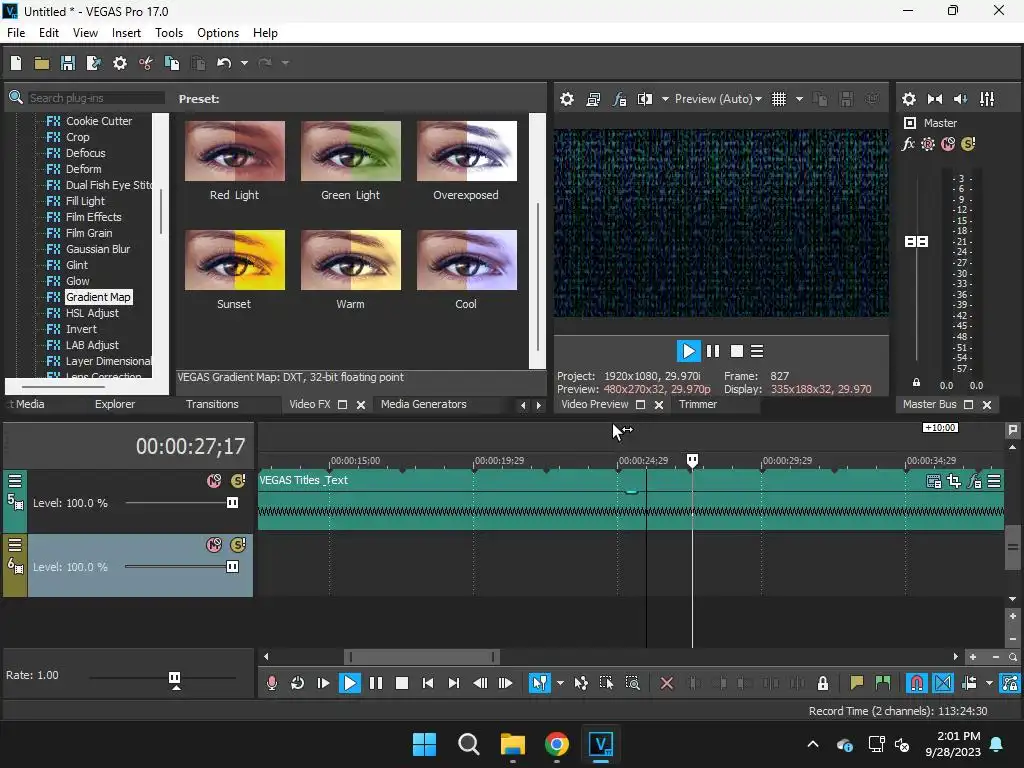This screenshot has height=768, width=1024.
Task: Go to start of project
Action: 428,683
